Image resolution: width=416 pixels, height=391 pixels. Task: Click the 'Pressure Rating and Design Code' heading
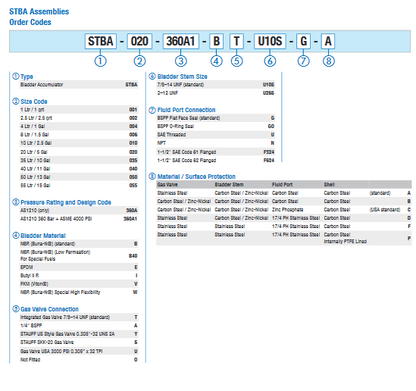(x=66, y=202)
